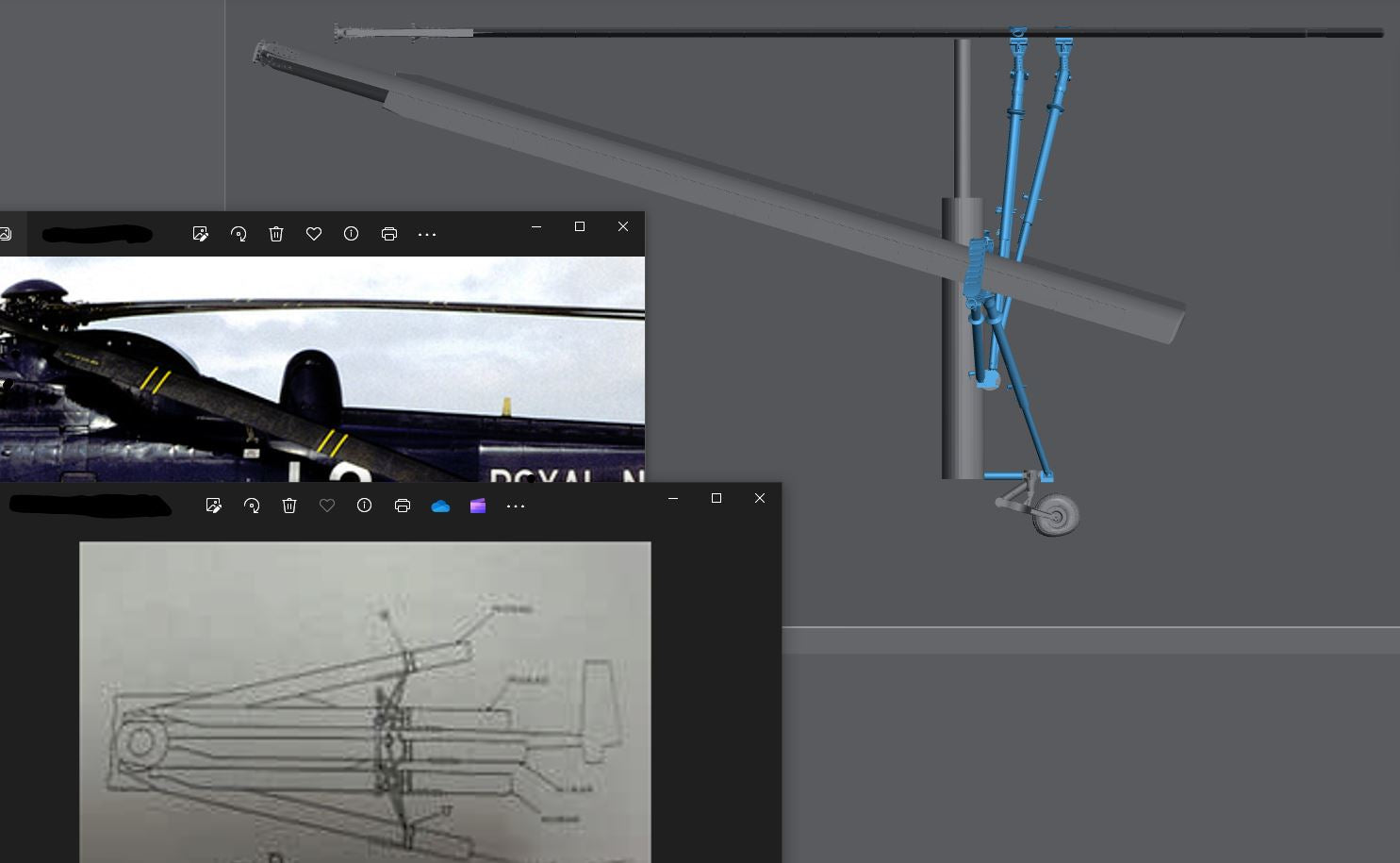Click the OneDrive cloud icon
Viewport: 1400px width, 863px height.
[x=440, y=506]
